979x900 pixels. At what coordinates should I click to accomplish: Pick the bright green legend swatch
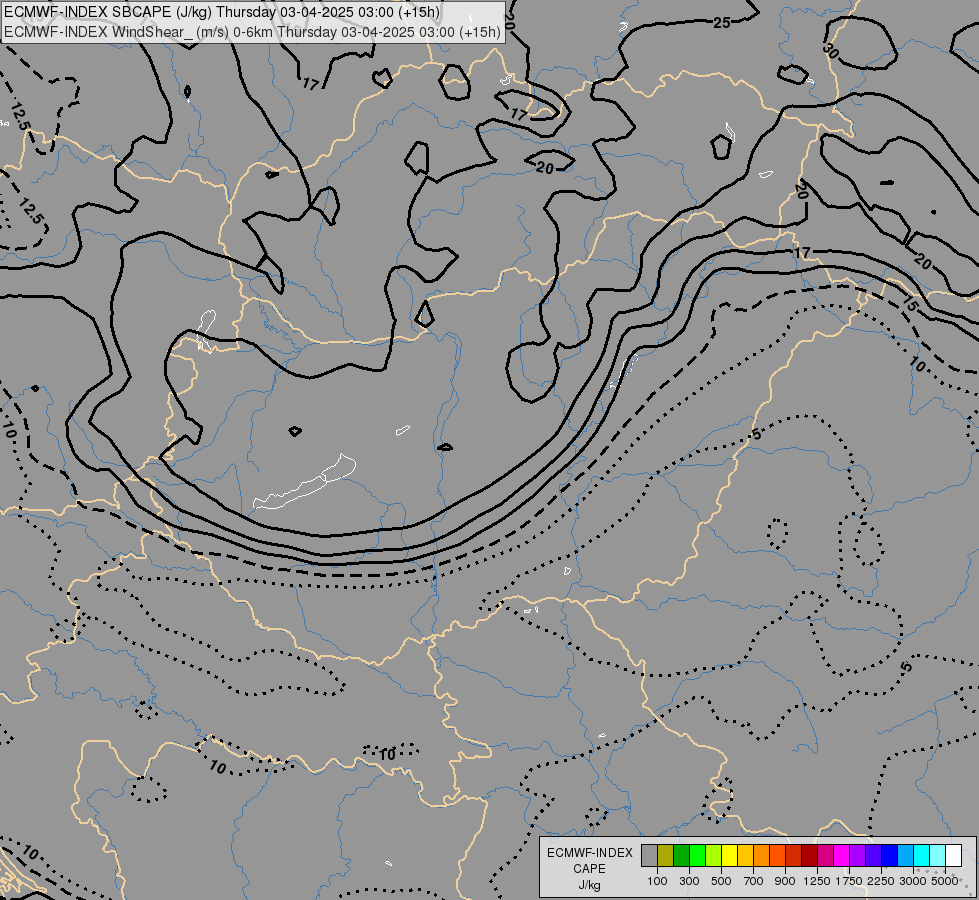pyautogui.click(x=697, y=856)
